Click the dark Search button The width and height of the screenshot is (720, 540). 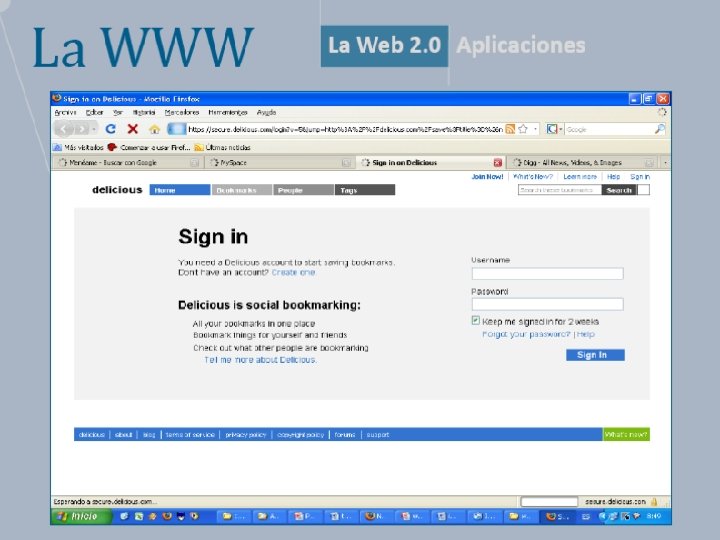pos(619,190)
